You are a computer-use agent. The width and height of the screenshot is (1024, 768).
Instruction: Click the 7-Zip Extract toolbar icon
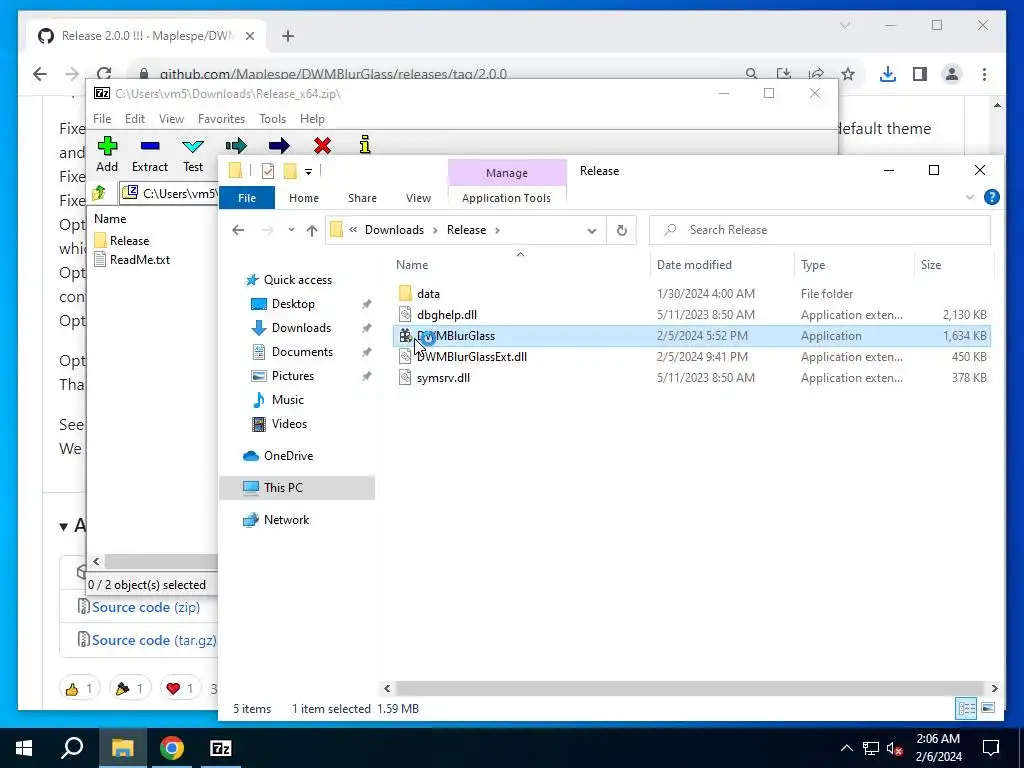click(x=150, y=146)
